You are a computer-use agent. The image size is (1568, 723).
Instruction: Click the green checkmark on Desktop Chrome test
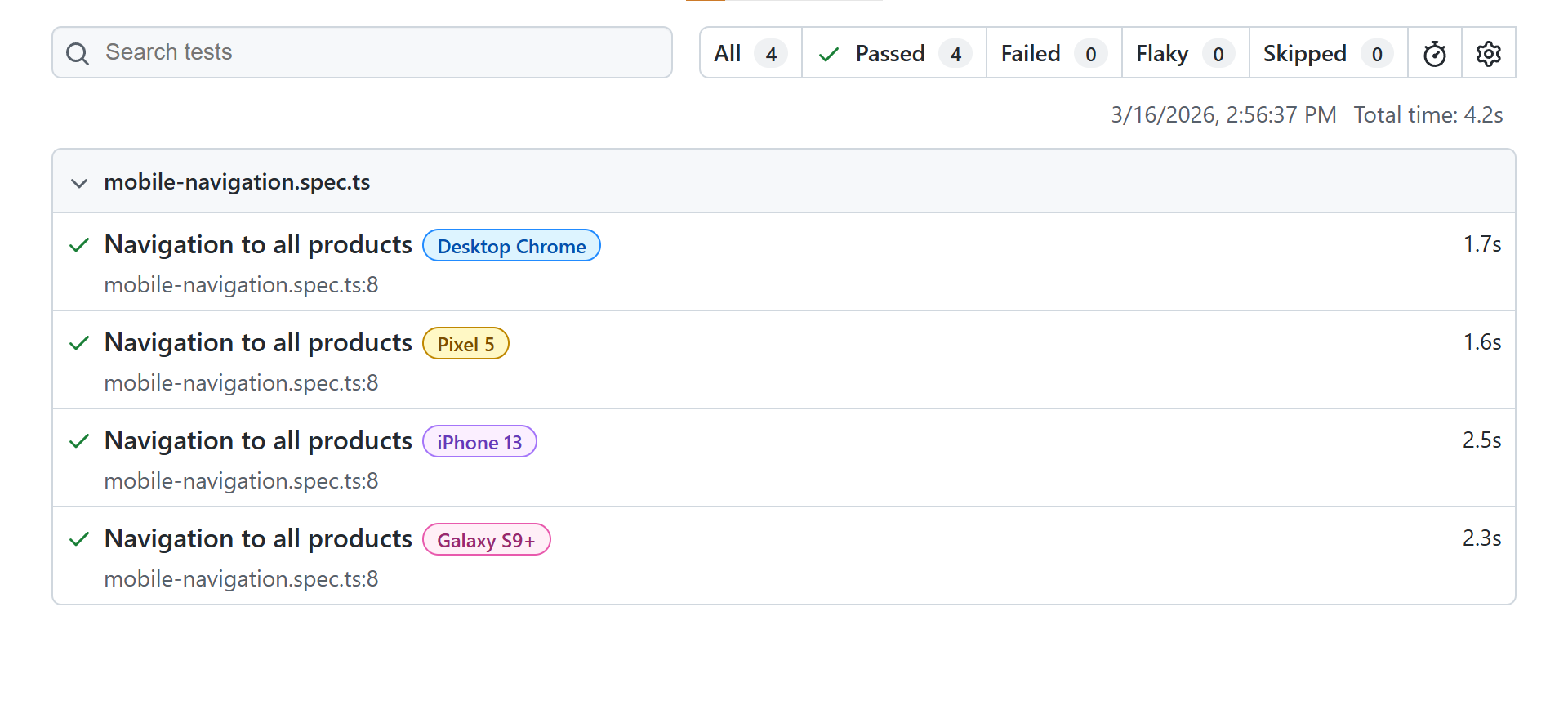pyautogui.click(x=79, y=245)
